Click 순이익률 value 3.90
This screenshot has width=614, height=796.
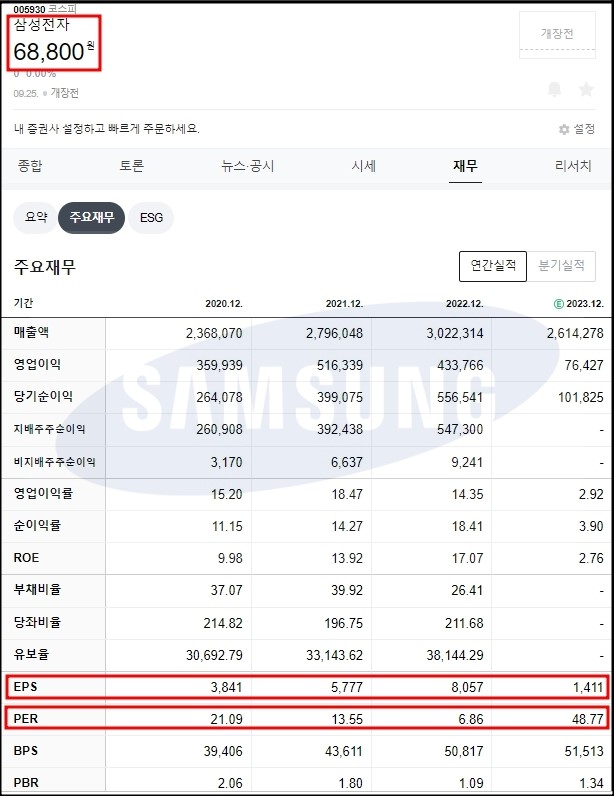(x=591, y=526)
